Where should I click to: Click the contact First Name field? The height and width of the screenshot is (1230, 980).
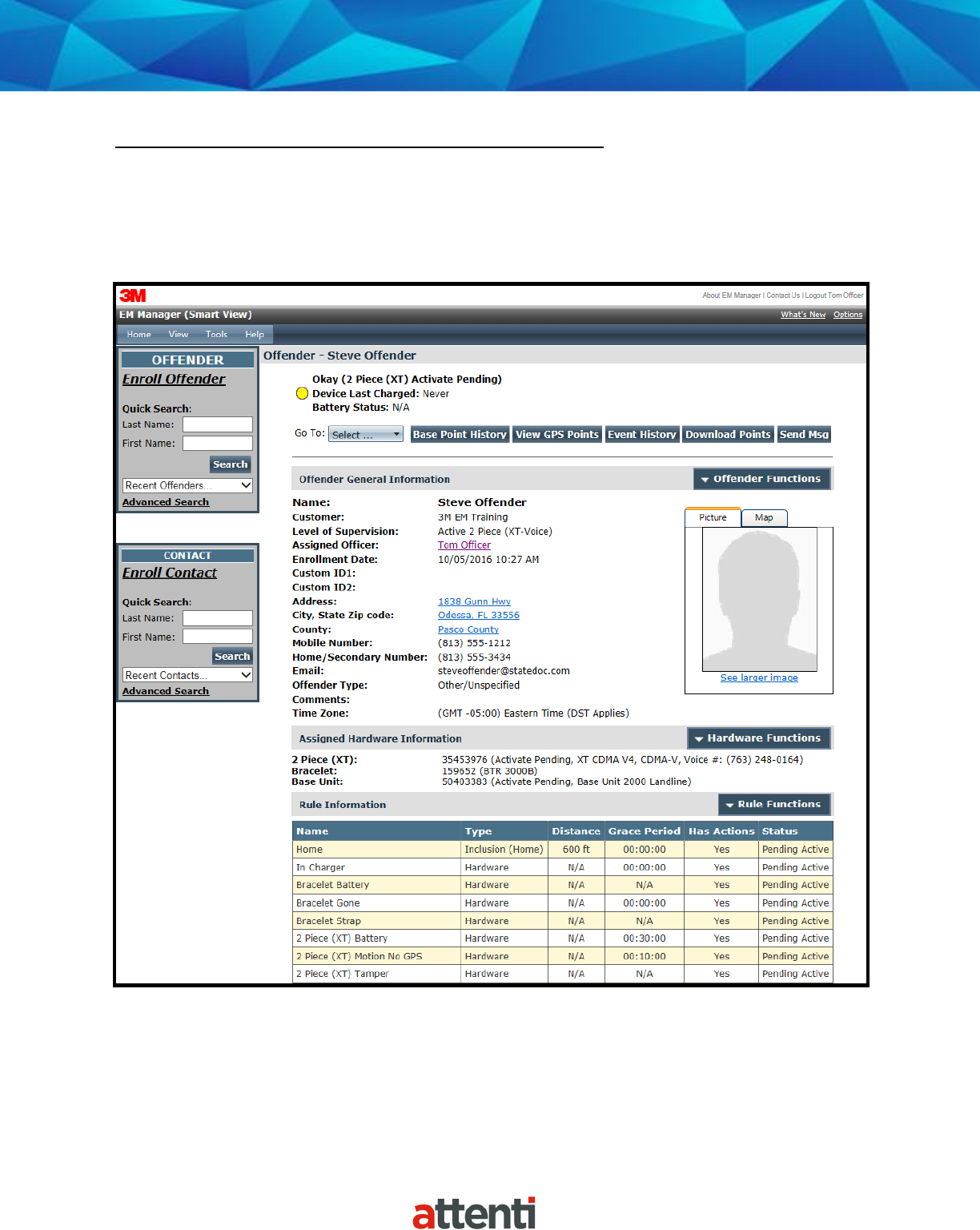[218, 637]
